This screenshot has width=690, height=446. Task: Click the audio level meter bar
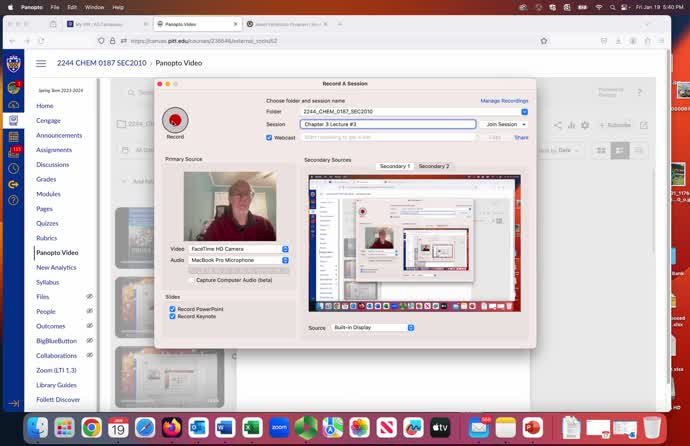tap(239, 271)
